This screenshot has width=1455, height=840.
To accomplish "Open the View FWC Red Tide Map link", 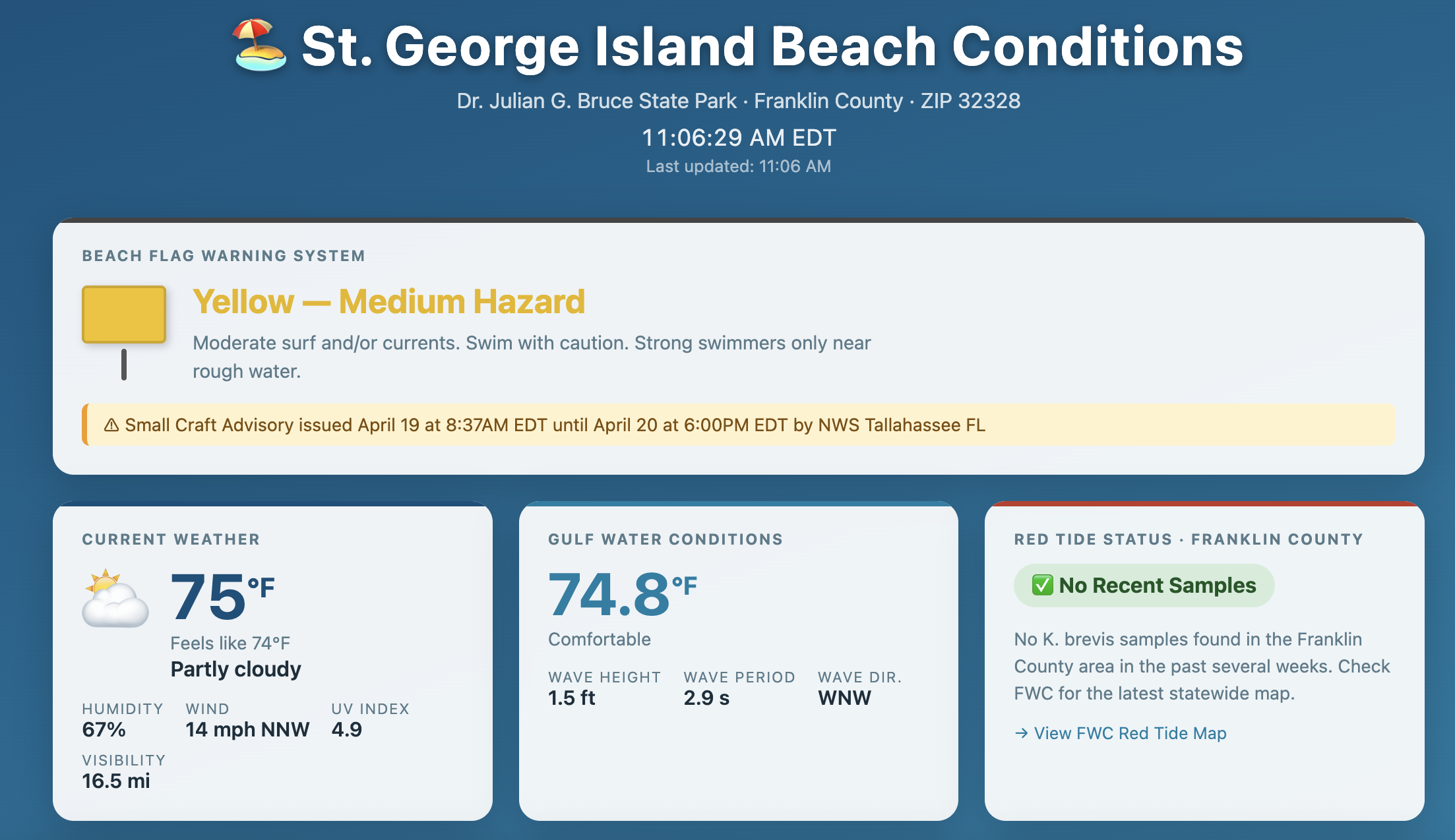I will (1129, 733).
